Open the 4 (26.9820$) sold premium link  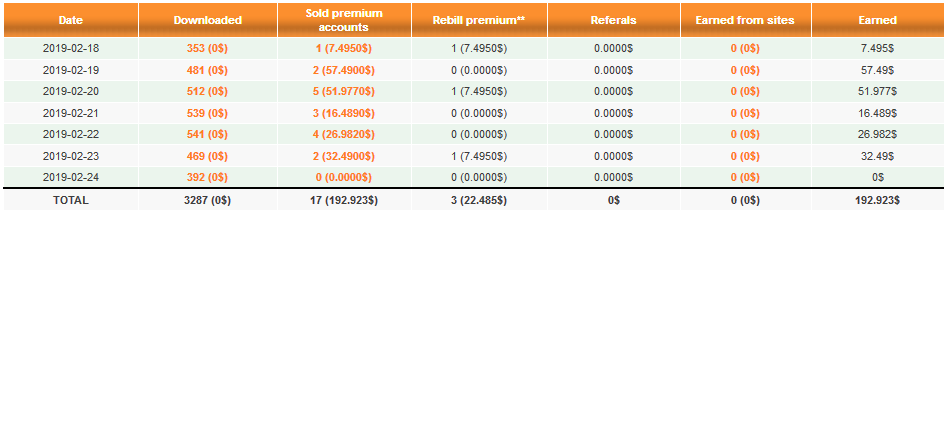click(344, 135)
